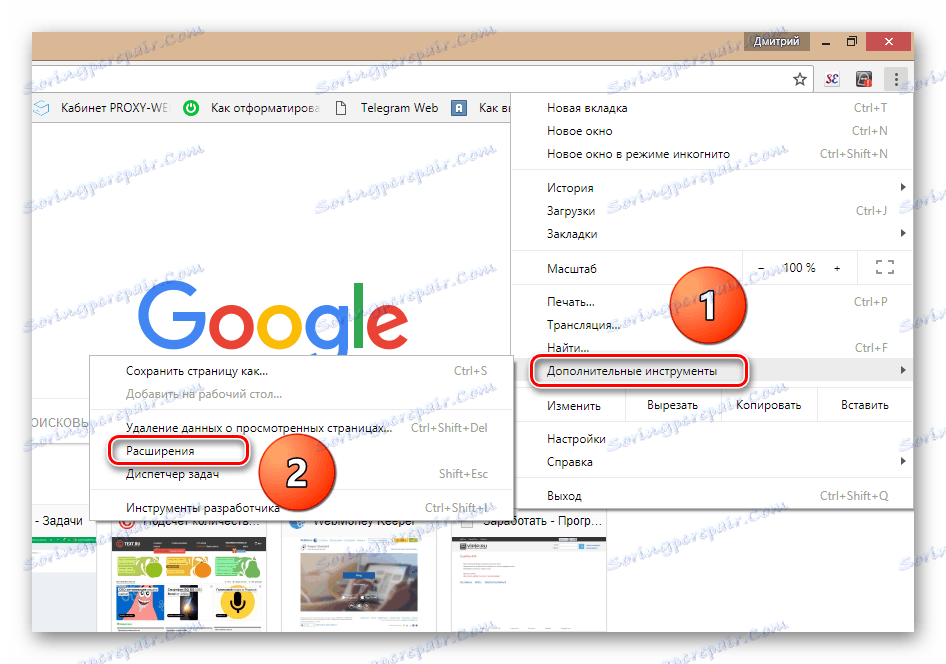Open the Заработать - Прогр... thumbnail
946x664 pixels.
529,584
